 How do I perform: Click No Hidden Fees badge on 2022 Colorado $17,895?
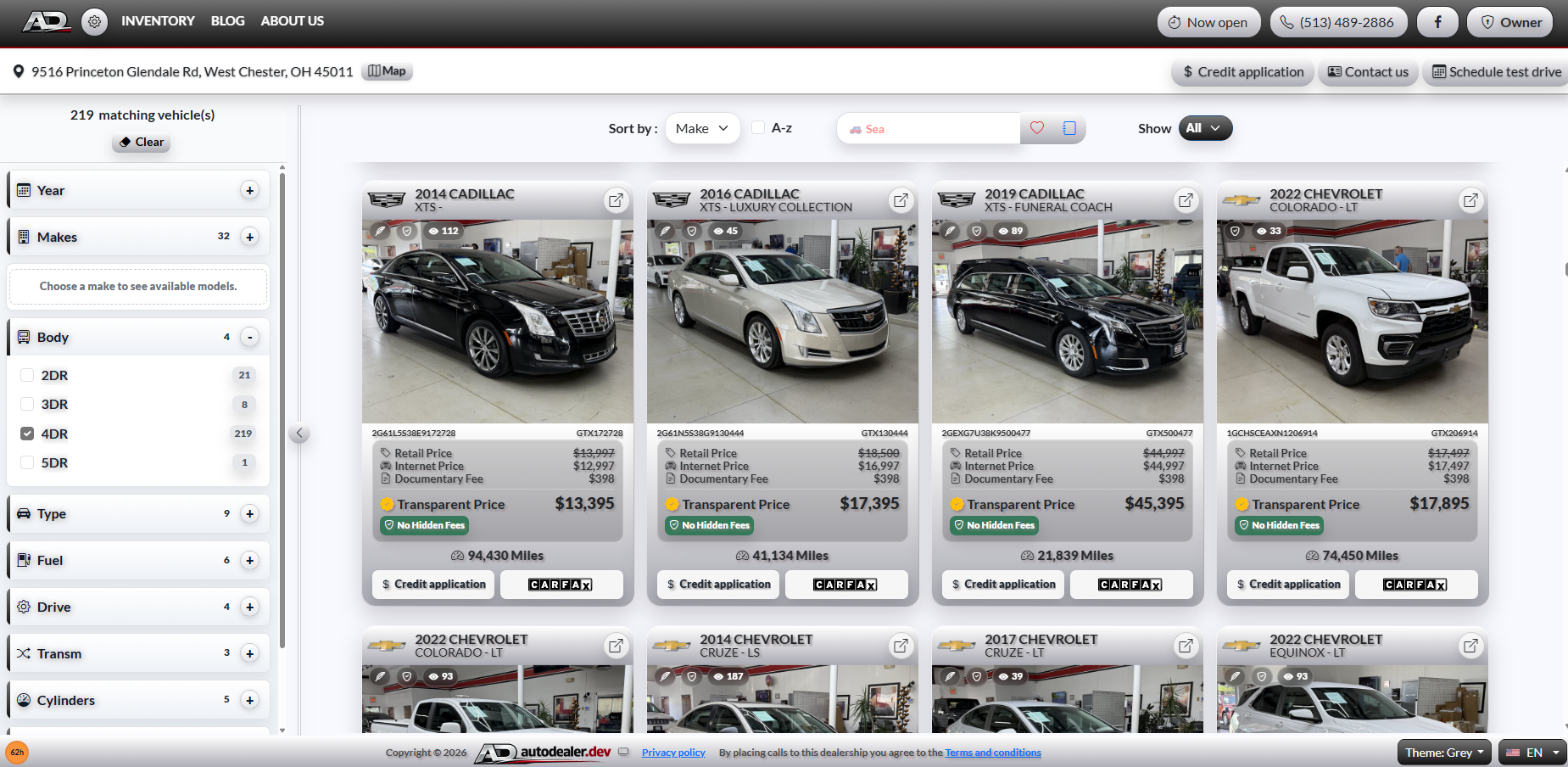pos(1280,525)
